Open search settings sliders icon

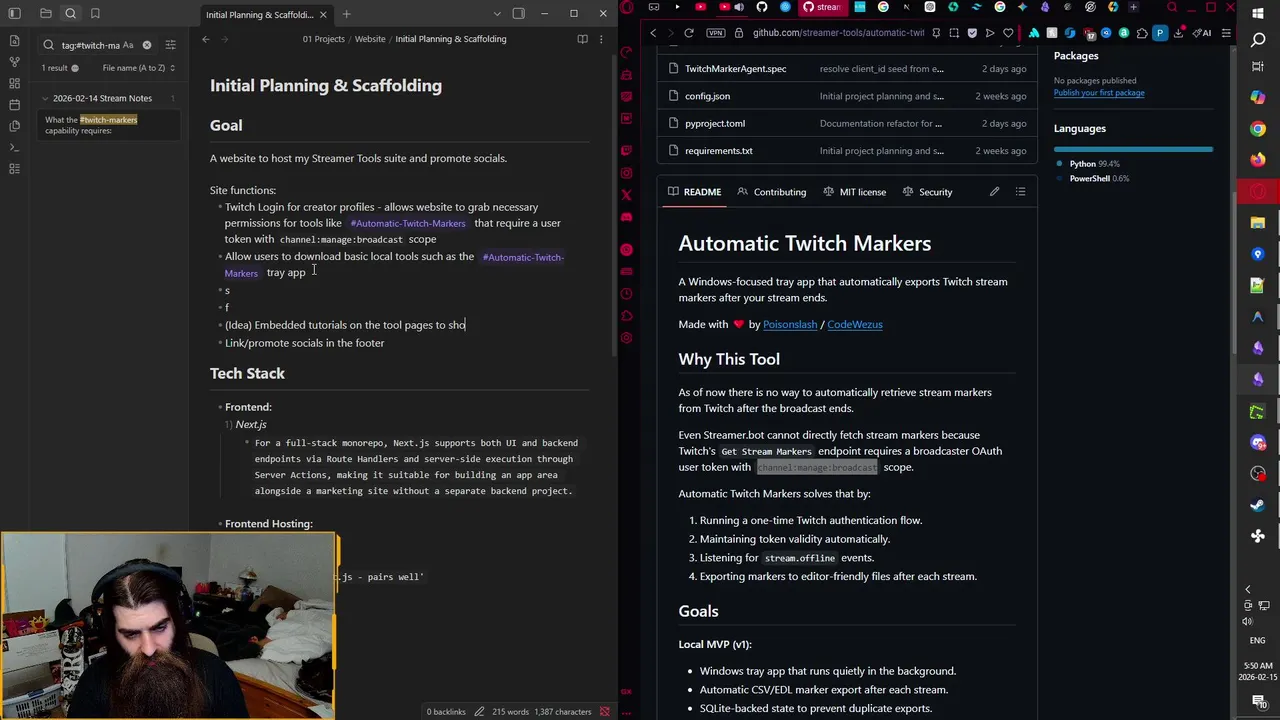(x=170, y=45)
